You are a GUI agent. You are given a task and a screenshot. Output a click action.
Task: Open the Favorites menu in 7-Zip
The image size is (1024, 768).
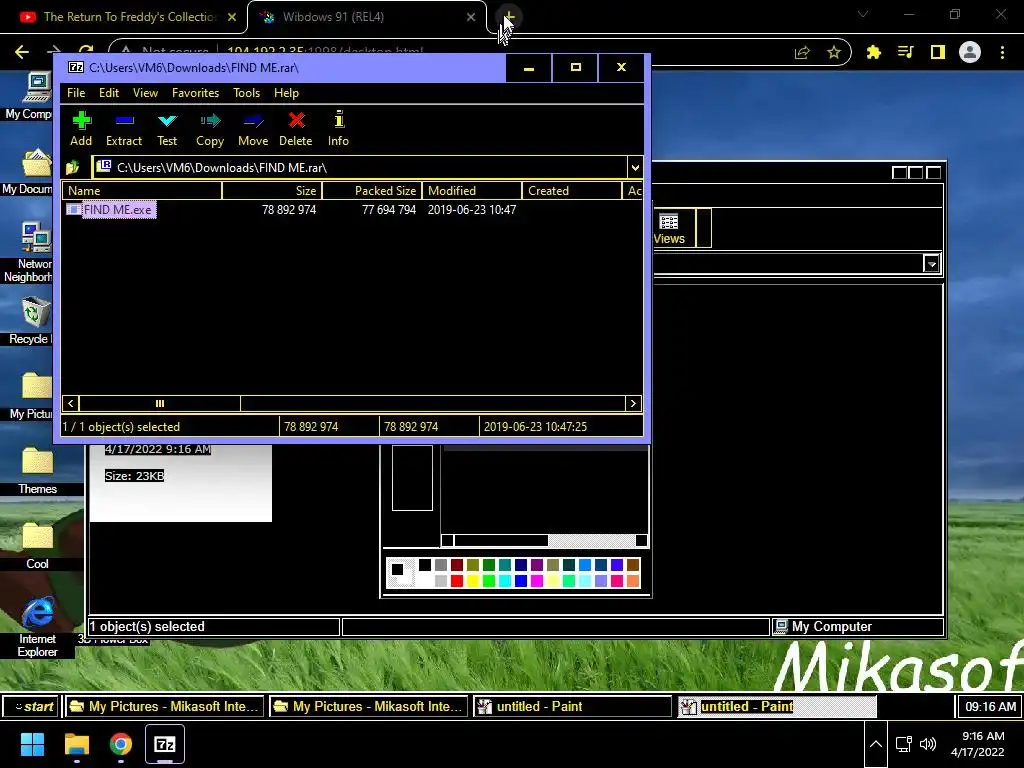(195, 93)
